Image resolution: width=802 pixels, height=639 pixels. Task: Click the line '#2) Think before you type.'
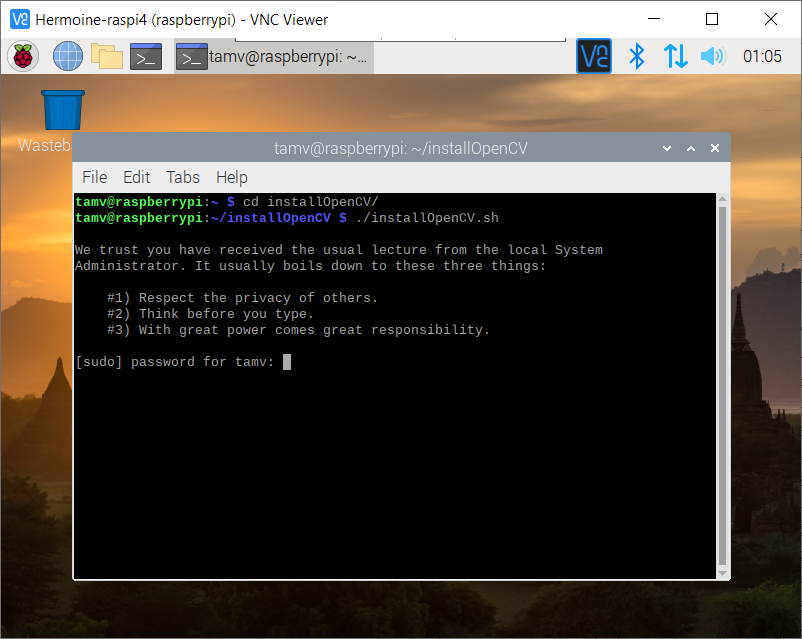[210, 314]
